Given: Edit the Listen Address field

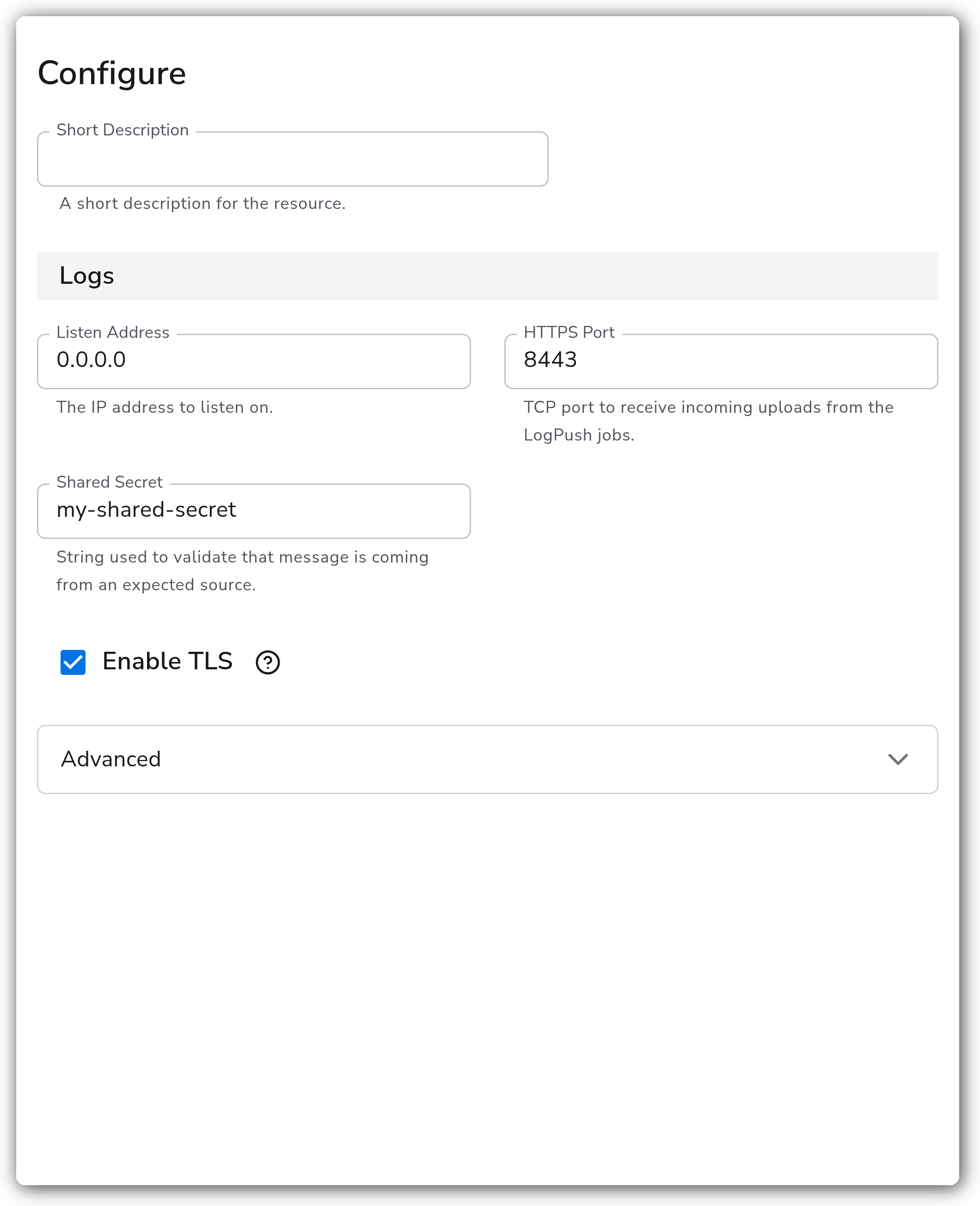Looking at the screenshot, I should 253,361.
